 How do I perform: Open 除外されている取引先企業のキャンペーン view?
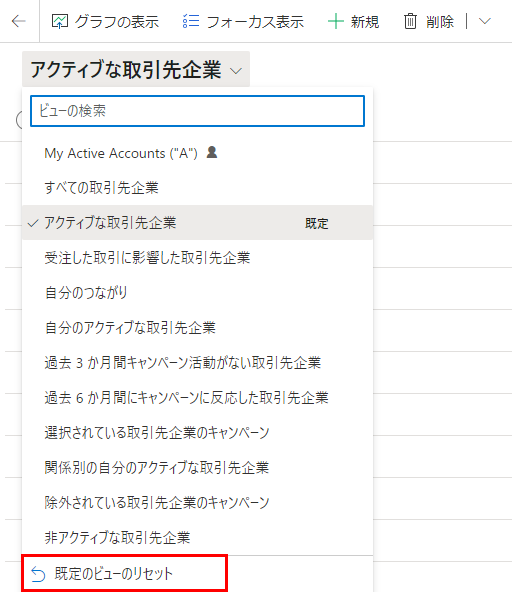(197, 503)
